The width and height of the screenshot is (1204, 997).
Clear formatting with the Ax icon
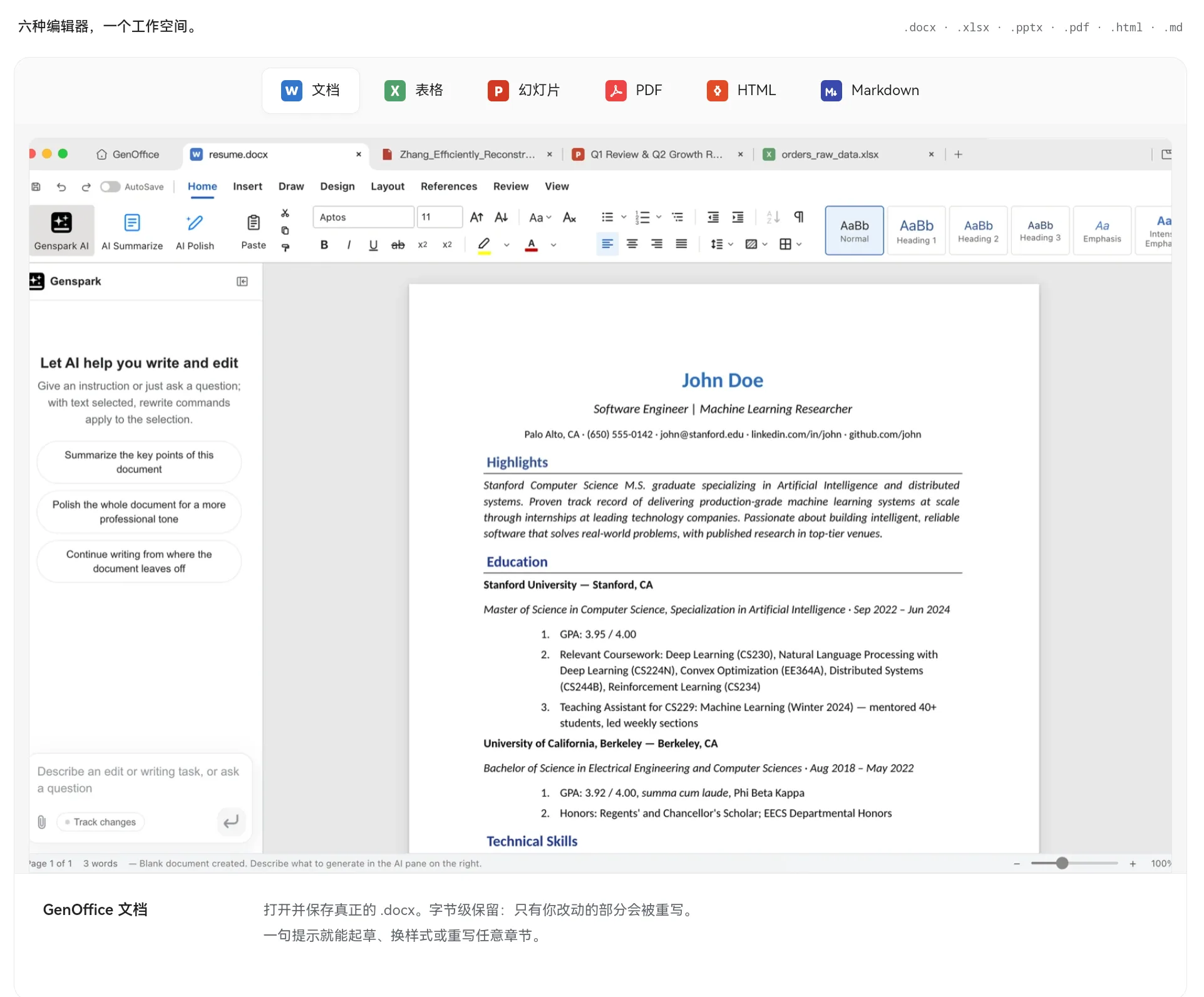click(569, 217)
